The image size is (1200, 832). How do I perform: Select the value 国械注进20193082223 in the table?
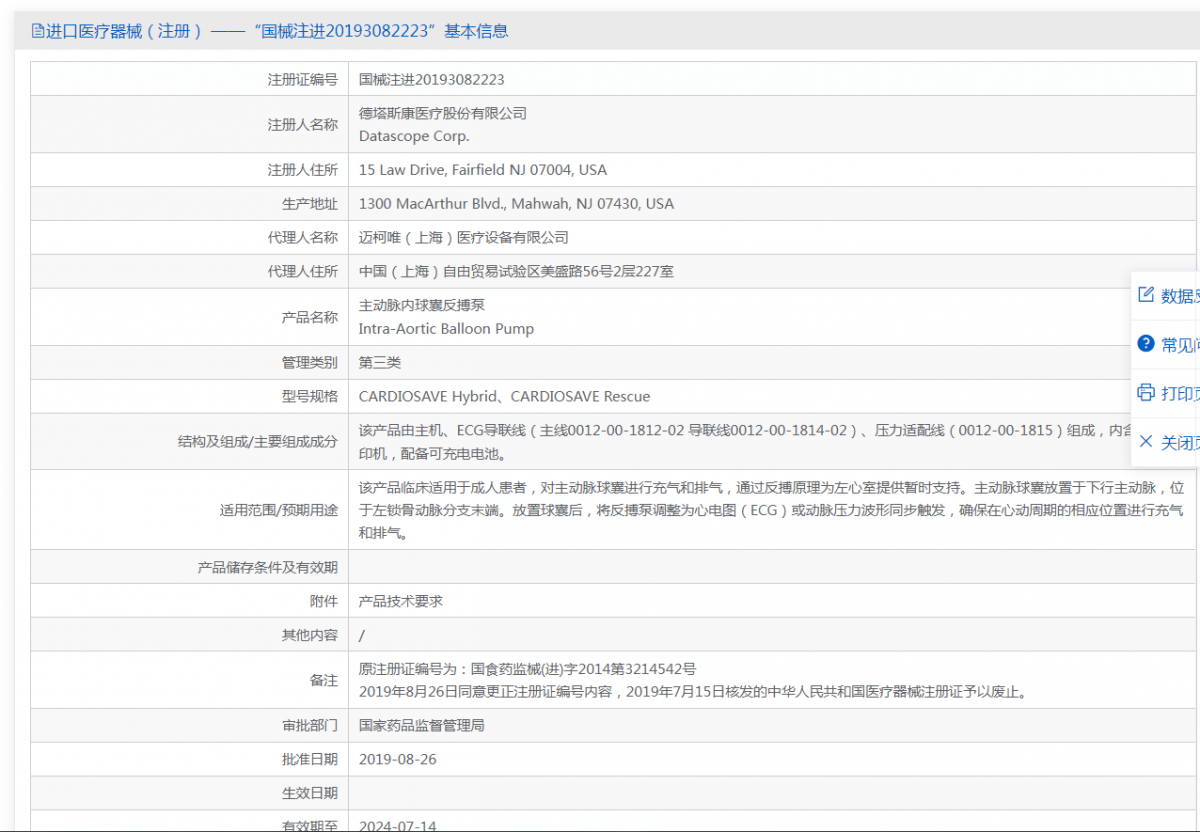432,79
